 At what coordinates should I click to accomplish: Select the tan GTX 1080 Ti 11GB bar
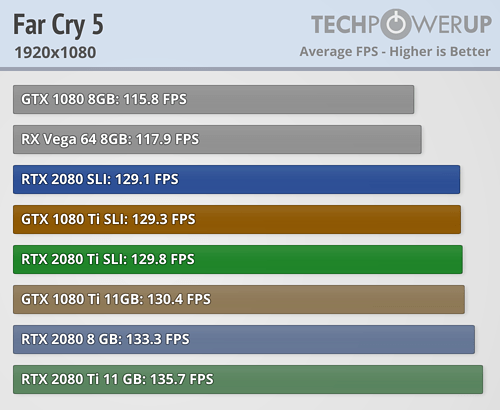[239, 299]
